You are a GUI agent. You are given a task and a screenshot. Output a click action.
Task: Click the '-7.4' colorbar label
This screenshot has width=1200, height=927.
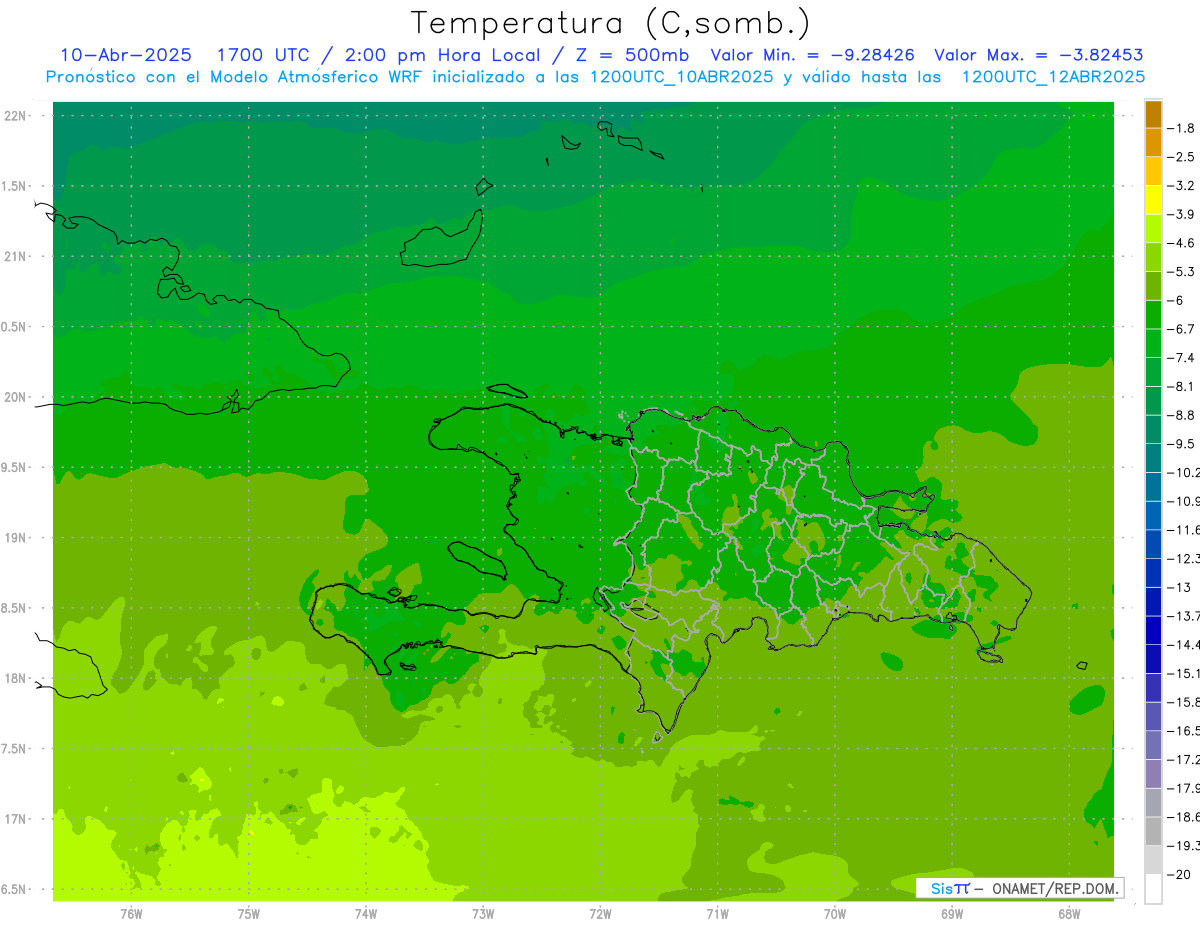1181,358
